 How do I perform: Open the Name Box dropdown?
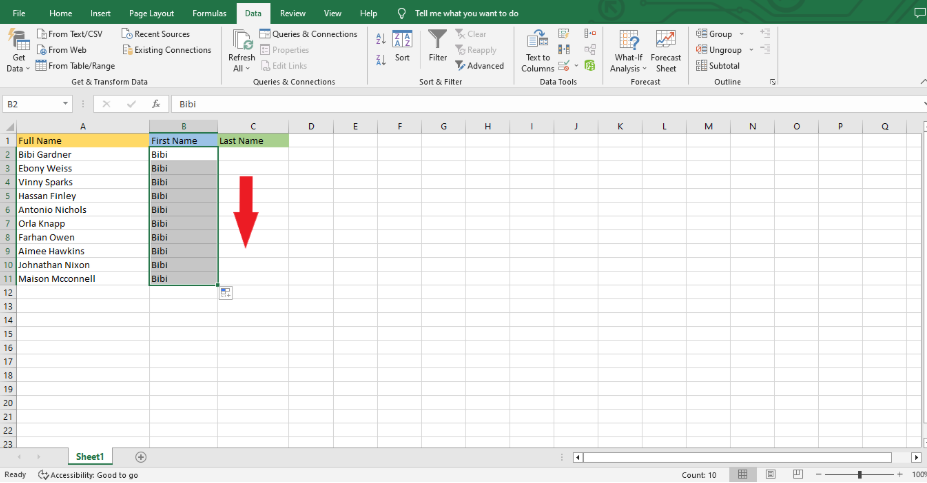[x=65, y=104]
